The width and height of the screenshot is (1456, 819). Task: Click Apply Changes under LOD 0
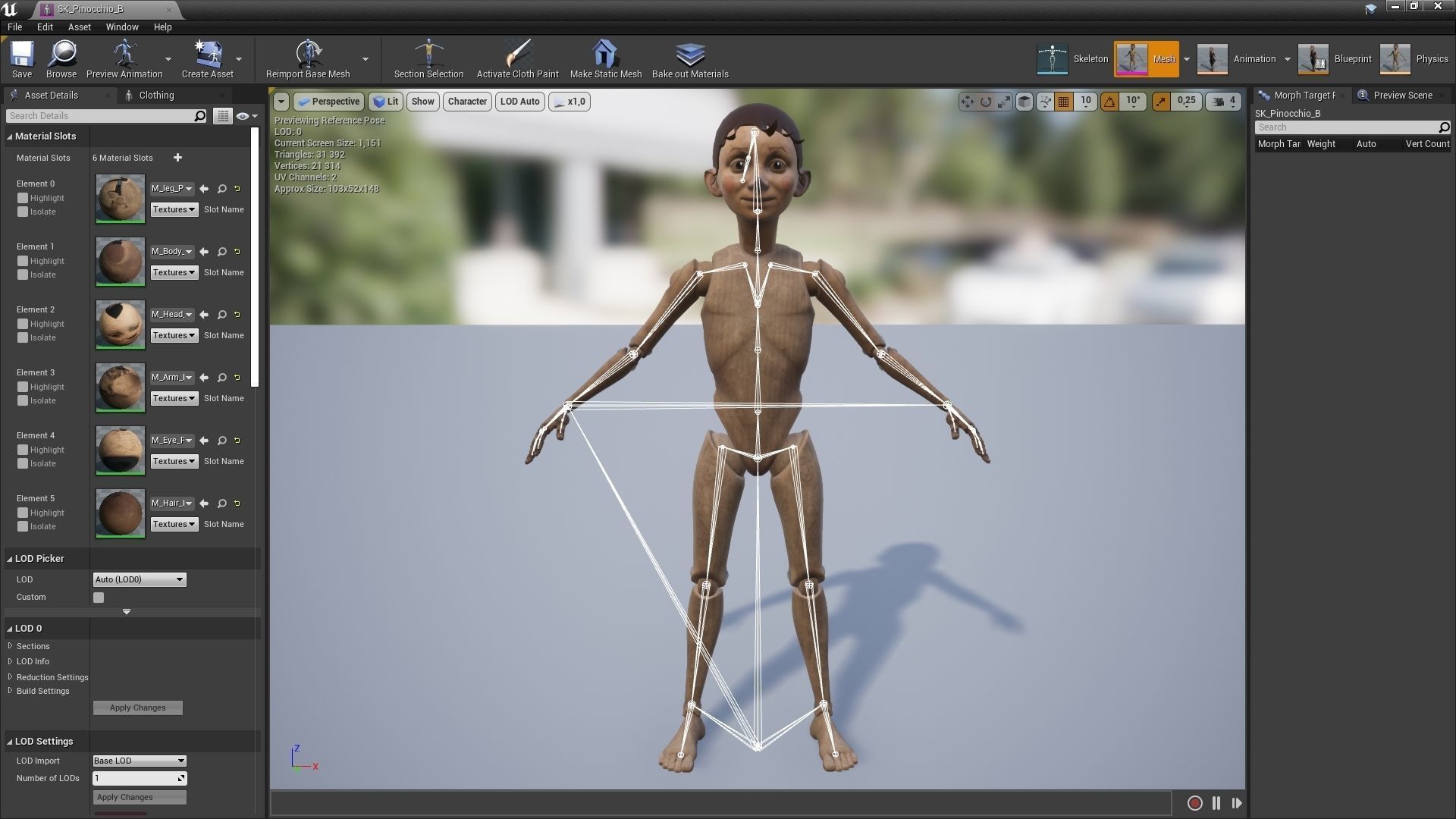click(x=137, y=708)
